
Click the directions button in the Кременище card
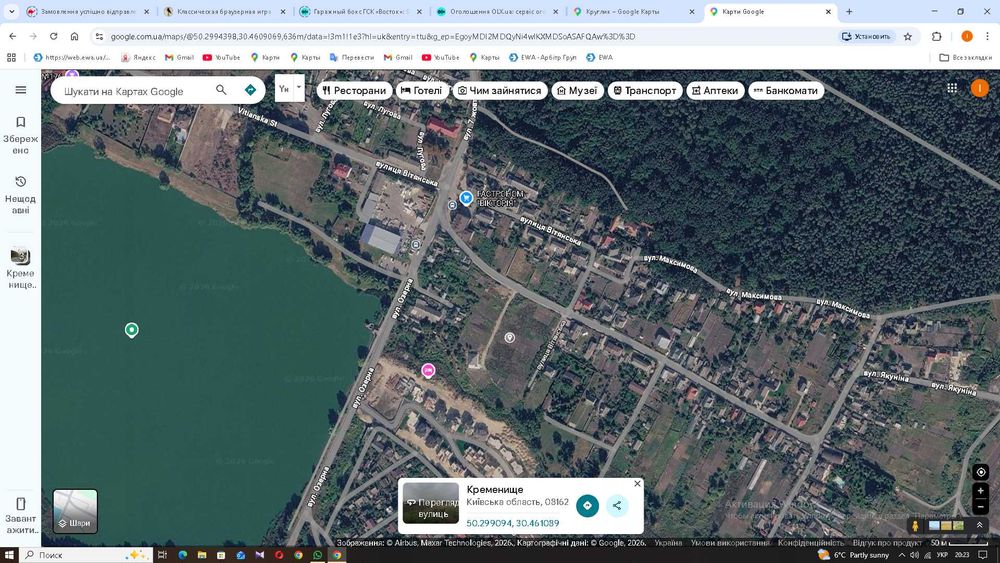click(x=587, y=506)
